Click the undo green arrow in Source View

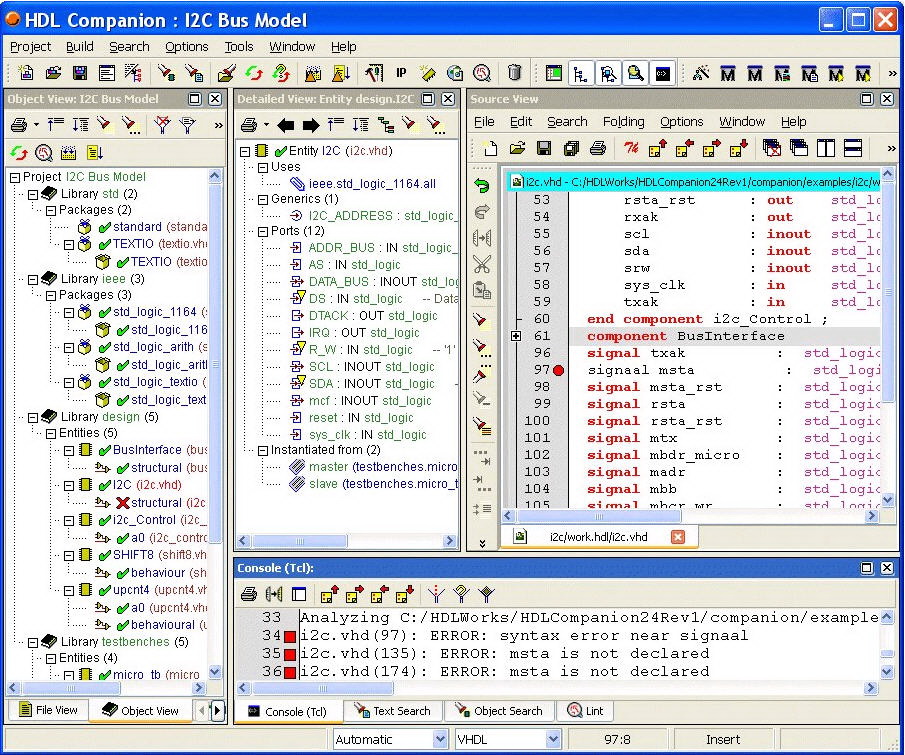point(482,186)
